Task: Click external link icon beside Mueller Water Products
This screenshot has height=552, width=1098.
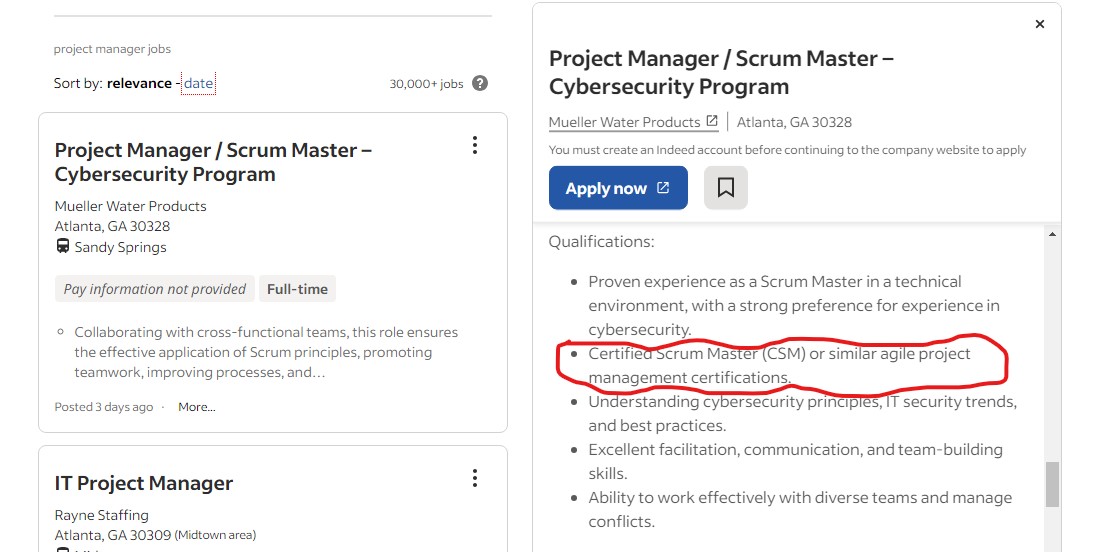Action: (711, 121)
